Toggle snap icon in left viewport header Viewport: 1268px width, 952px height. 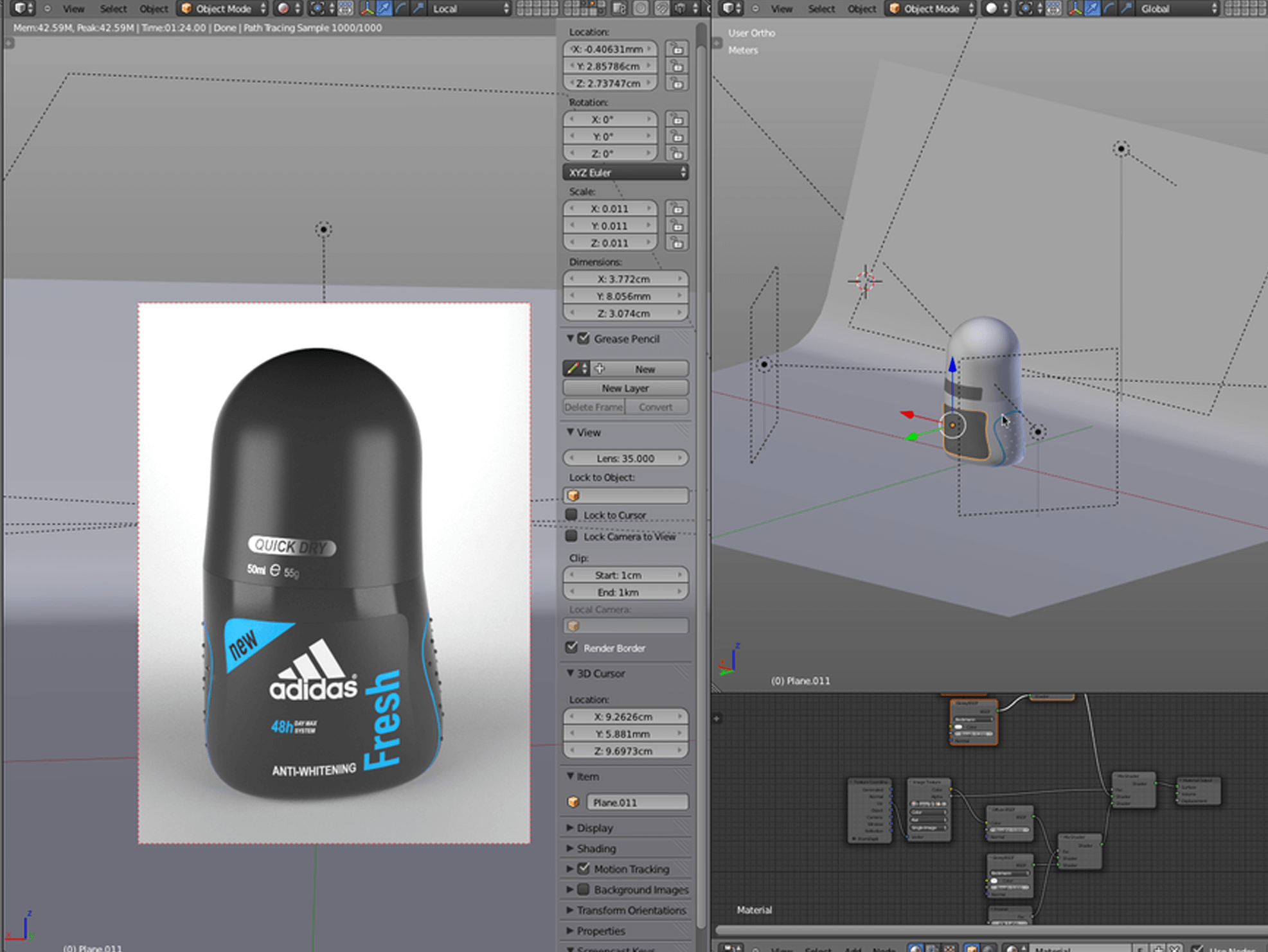click(662, 8)
